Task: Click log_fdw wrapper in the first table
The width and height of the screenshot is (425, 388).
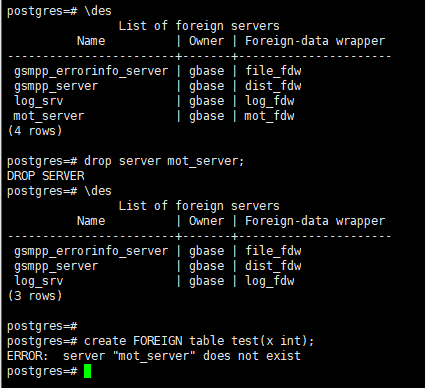Action: (270, 101)
